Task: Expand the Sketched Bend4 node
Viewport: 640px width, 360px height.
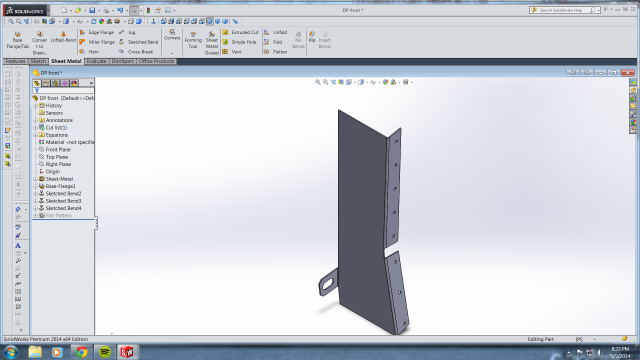Action: [36, 209]
